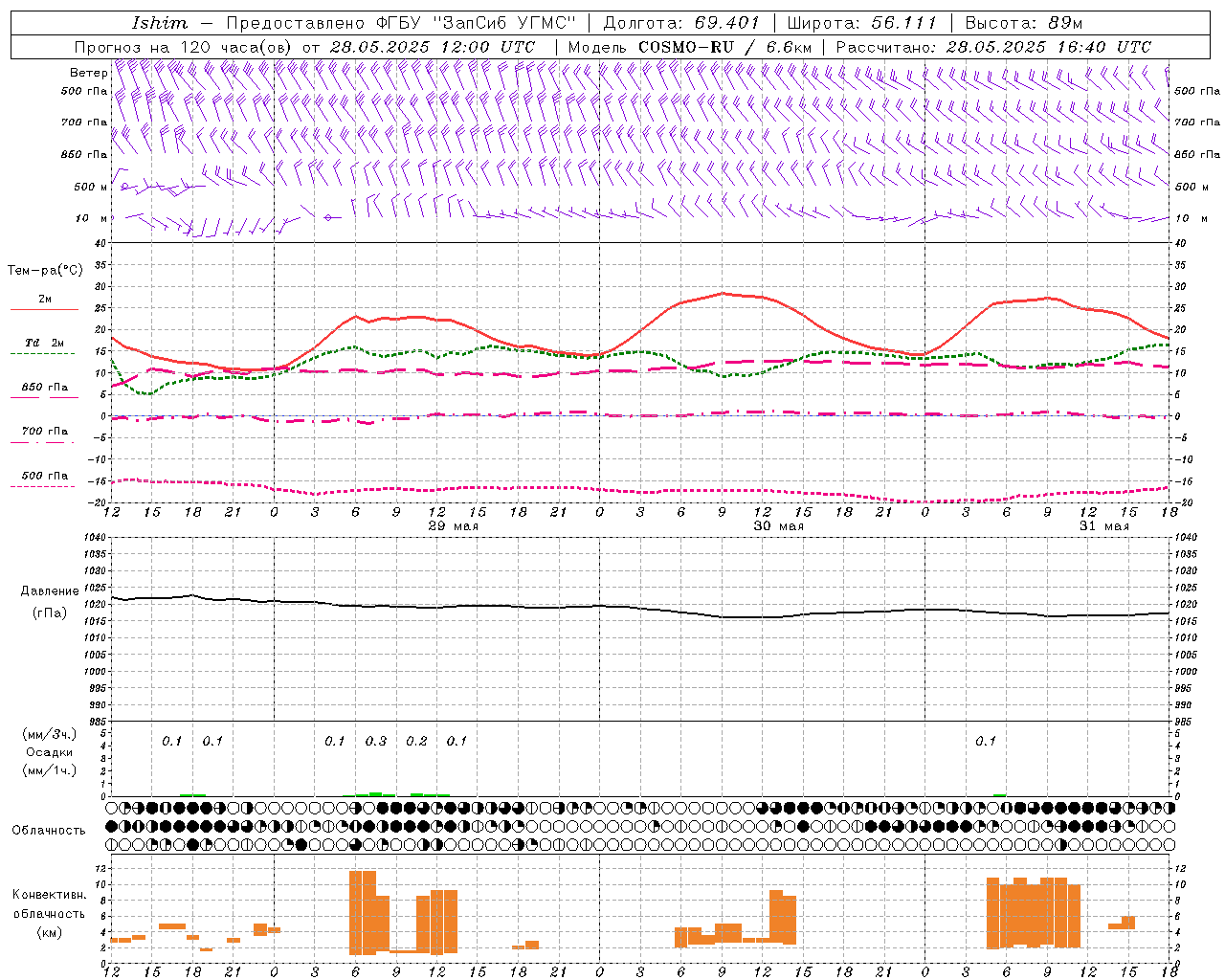Click the "29 мая" date label
This screenshot has width=1225, height=980.
[x=453, y=526]
